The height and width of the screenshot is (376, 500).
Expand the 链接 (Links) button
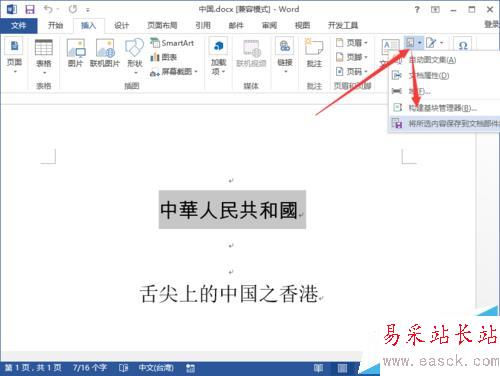pyautogui.click(x=285, y=55)
